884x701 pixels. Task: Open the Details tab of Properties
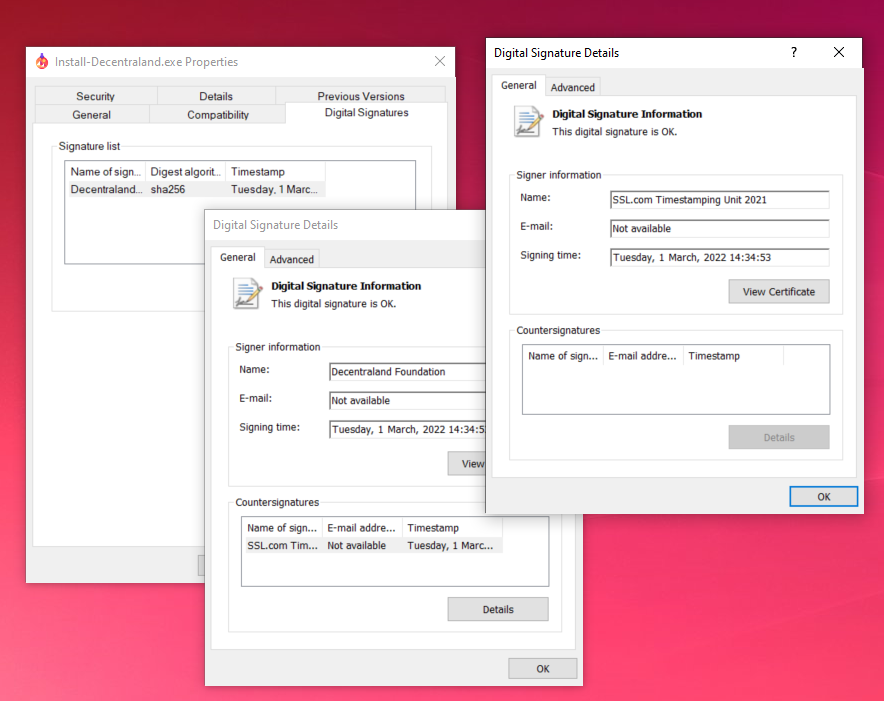216,96
